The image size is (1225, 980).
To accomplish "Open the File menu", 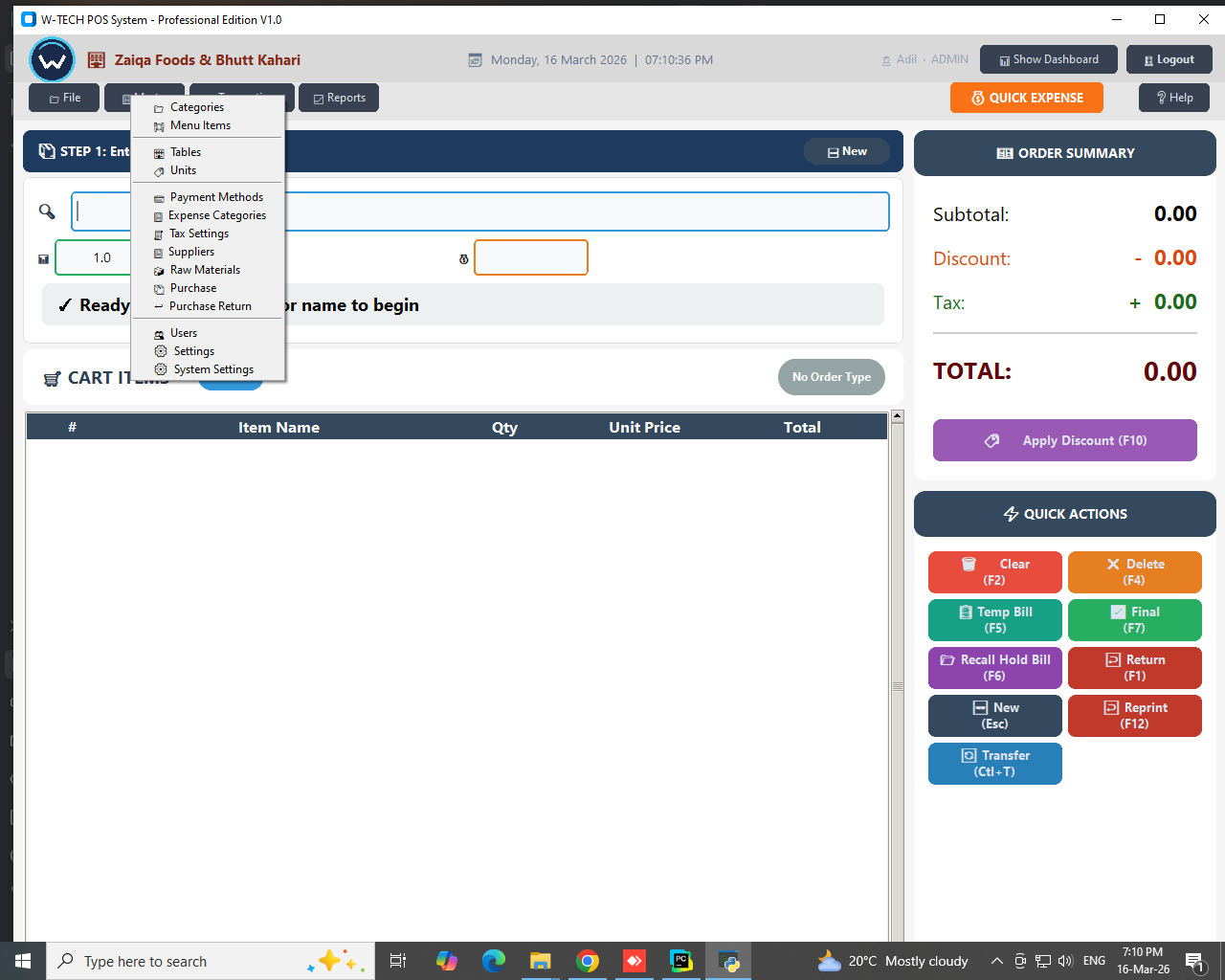I will pos(64,98).
